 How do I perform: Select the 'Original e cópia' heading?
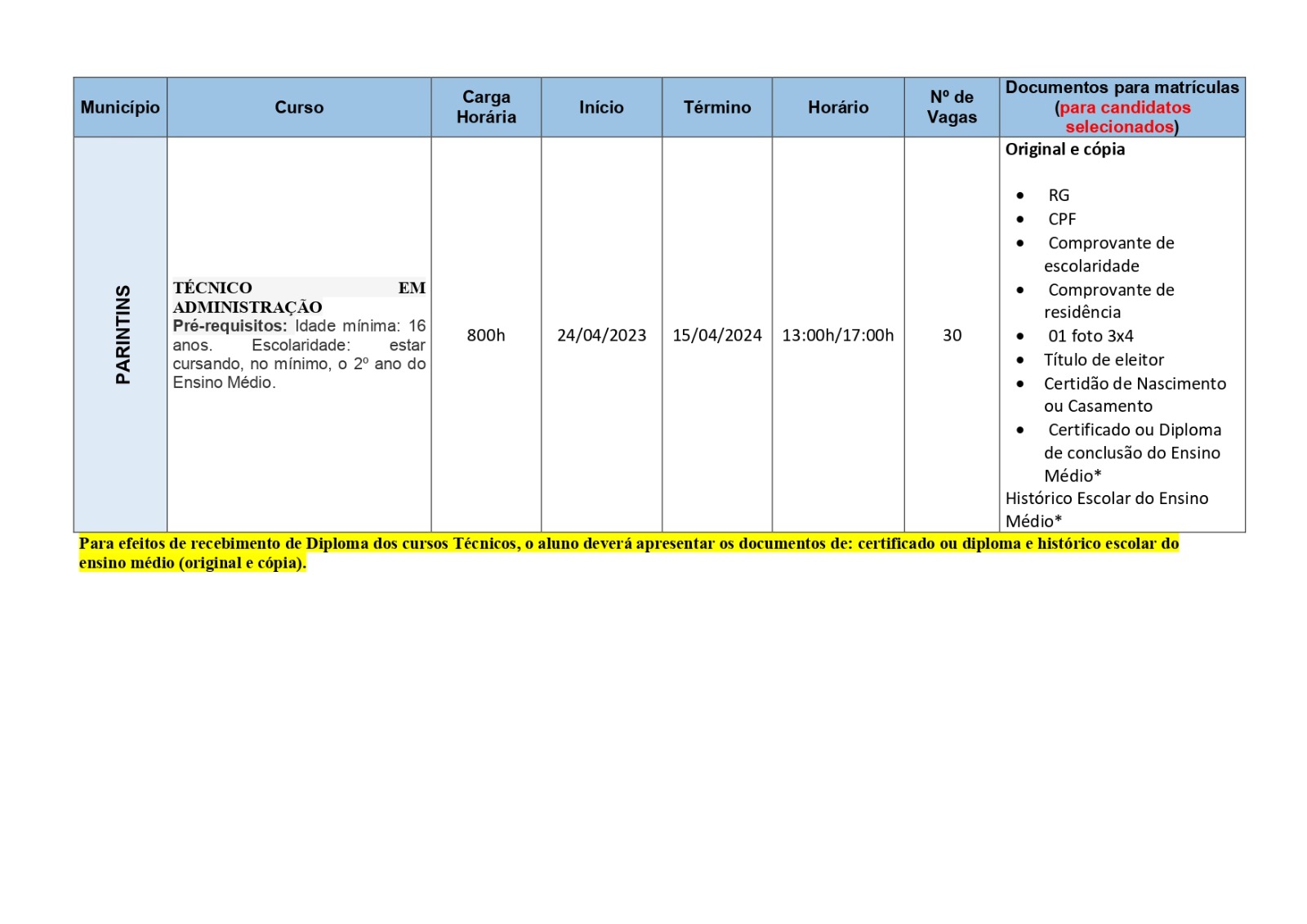[x=1064, y=150]
